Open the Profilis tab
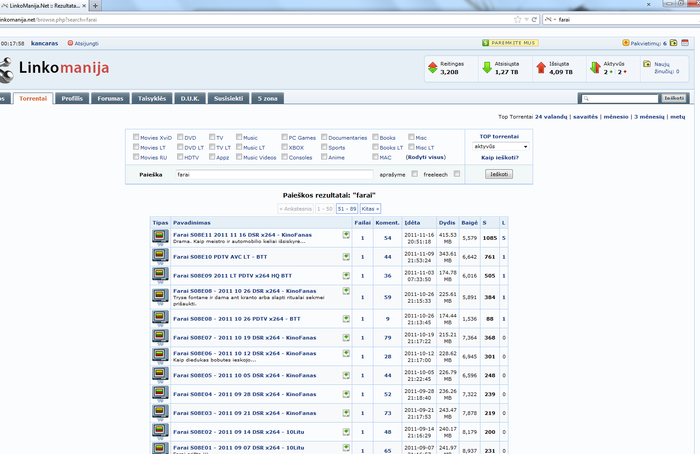This screenshot has height=454, width=700. click(x=72, y=98)
